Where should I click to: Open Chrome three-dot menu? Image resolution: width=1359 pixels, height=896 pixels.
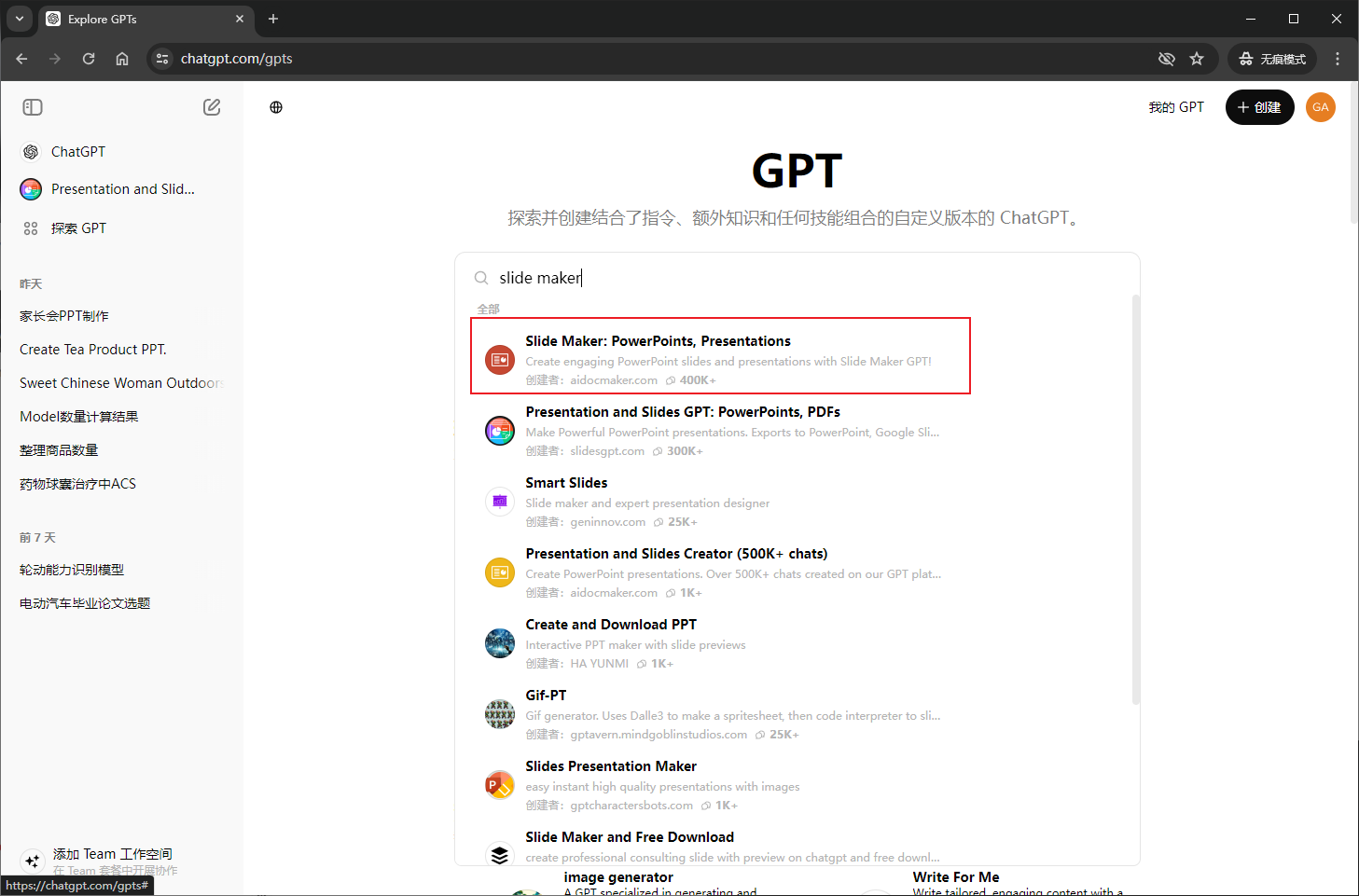[1338, 59]
